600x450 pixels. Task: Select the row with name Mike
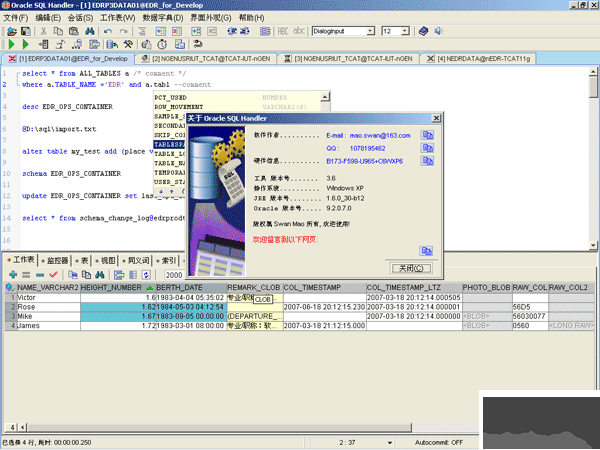click(x=27, y=316)
